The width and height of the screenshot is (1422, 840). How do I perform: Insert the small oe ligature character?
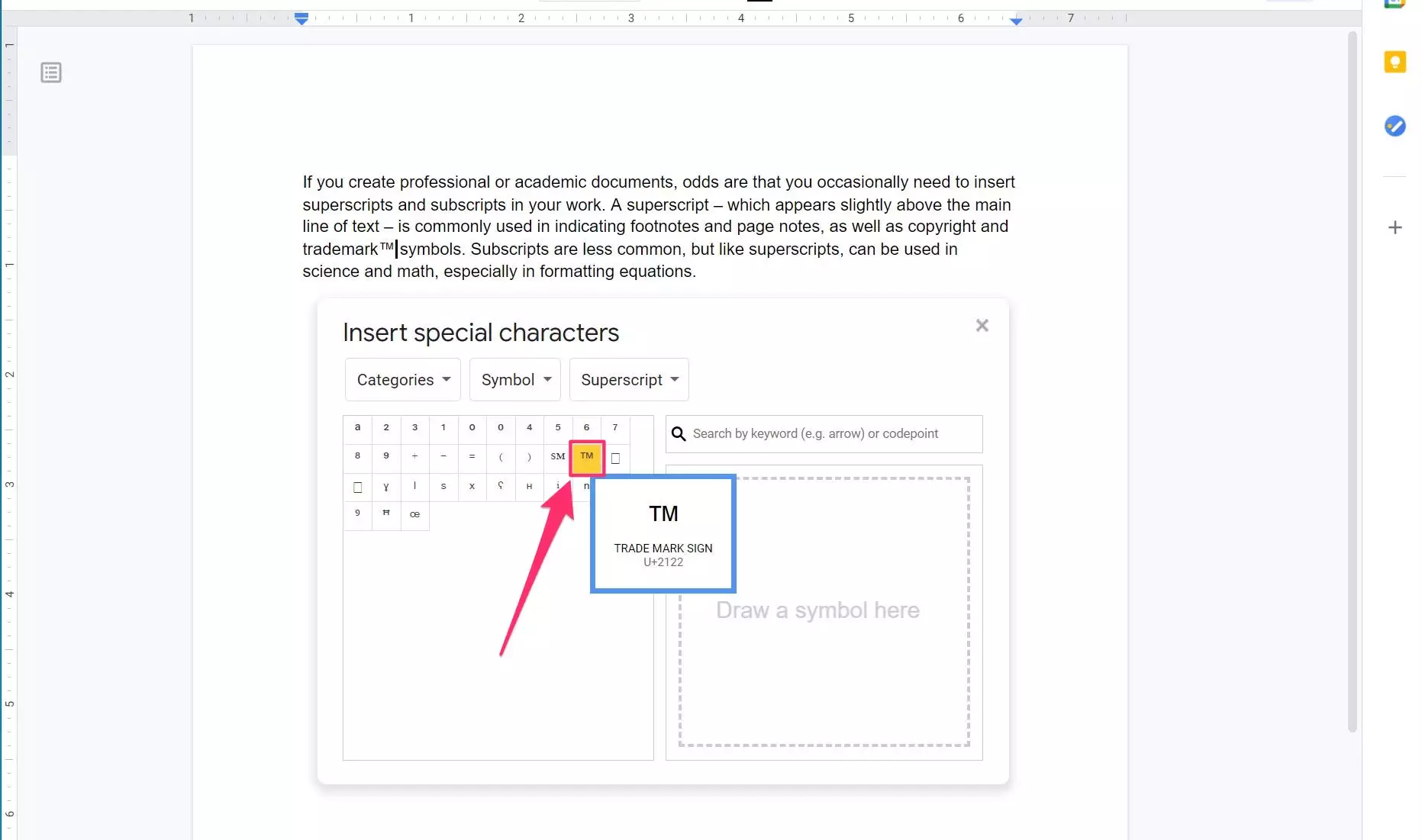pos(414,515)
